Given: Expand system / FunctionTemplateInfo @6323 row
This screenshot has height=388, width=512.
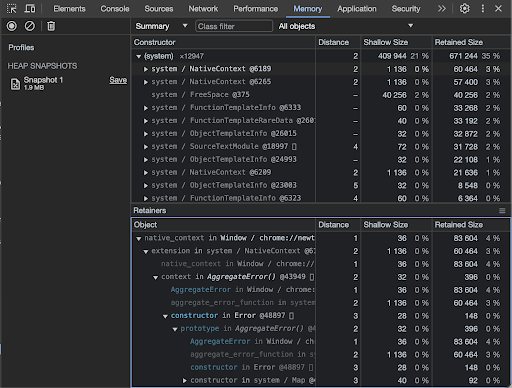Looking at the screenshot, I should point(146,199).
